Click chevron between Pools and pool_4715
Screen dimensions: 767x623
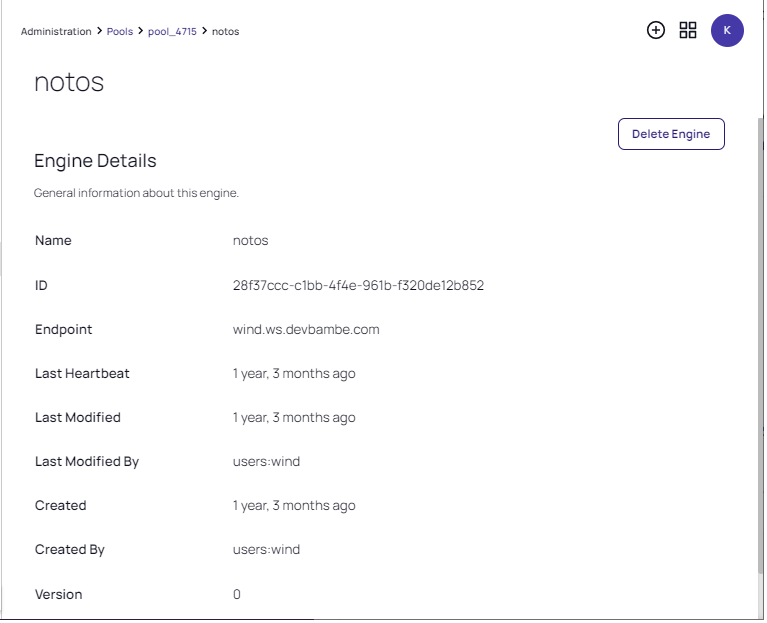coord(141,32)
